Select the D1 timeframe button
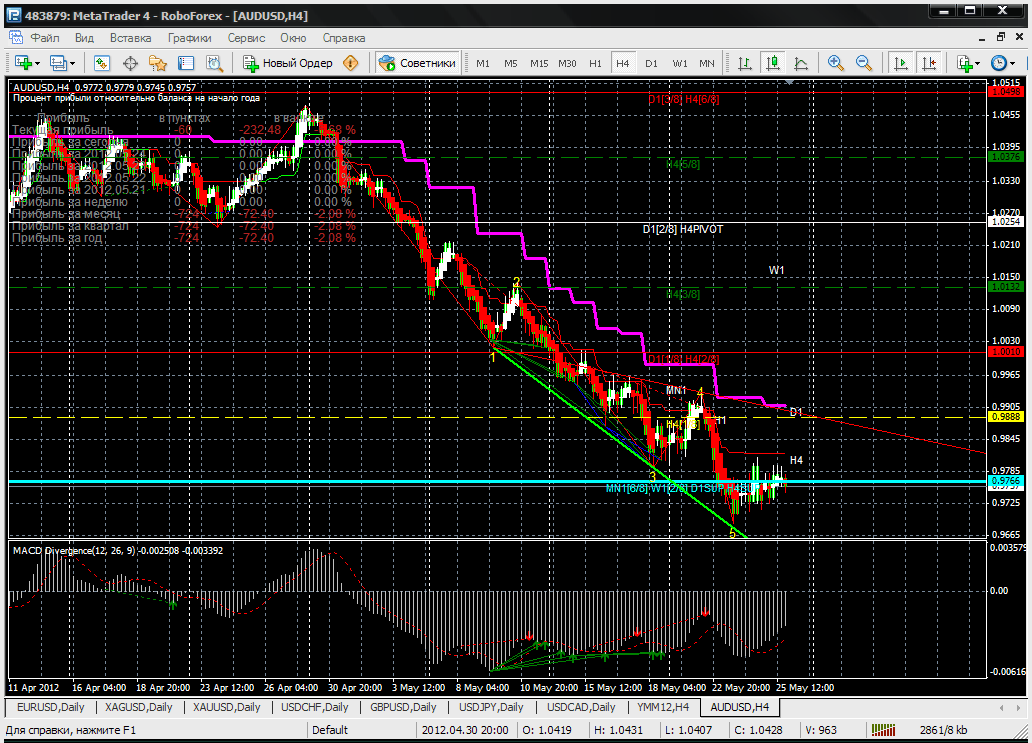The image size is (1032, 743). [651, 63]
